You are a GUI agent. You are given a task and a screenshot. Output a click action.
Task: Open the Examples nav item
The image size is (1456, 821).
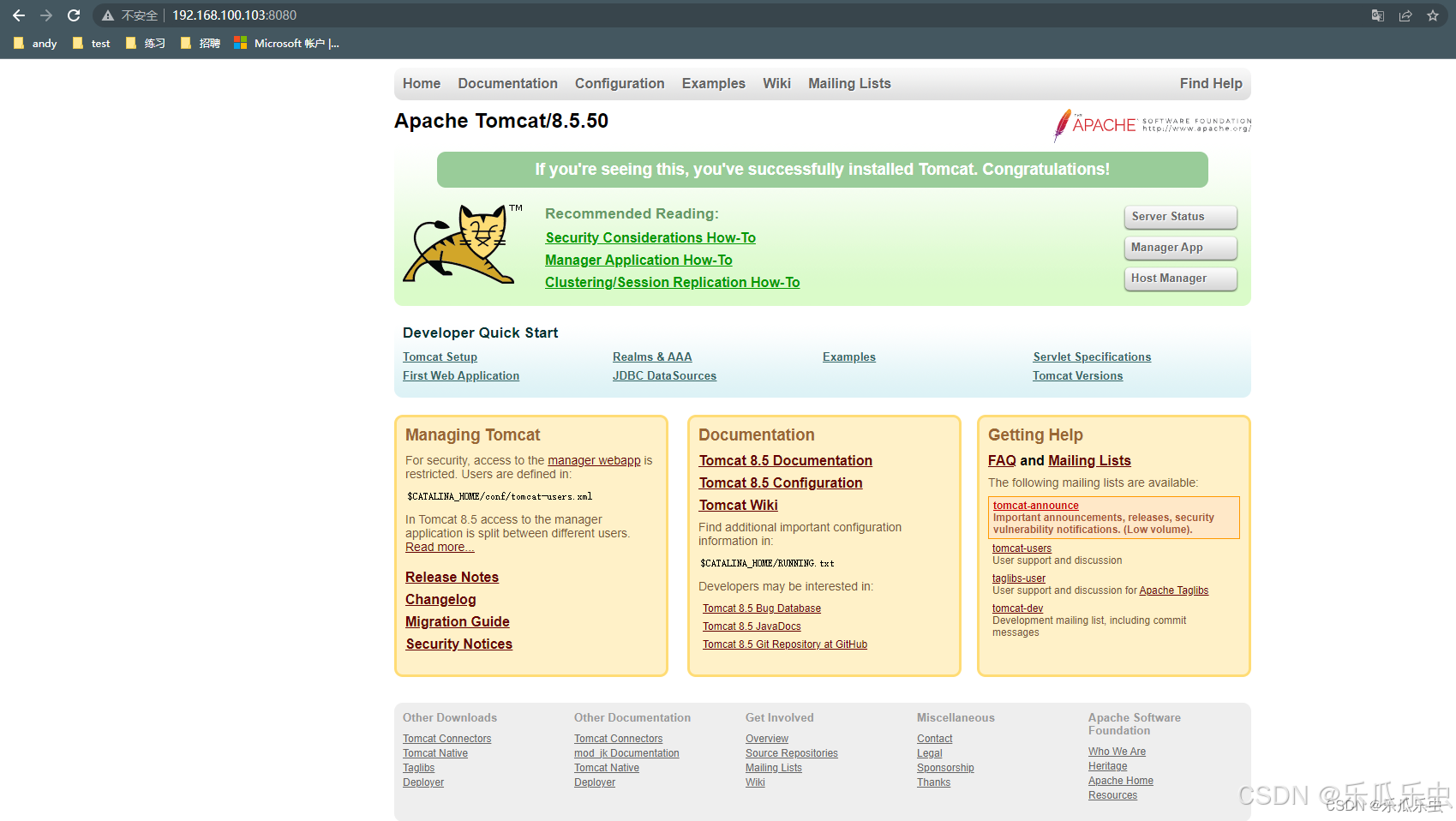pyautogui.click(x=714, y=83)
